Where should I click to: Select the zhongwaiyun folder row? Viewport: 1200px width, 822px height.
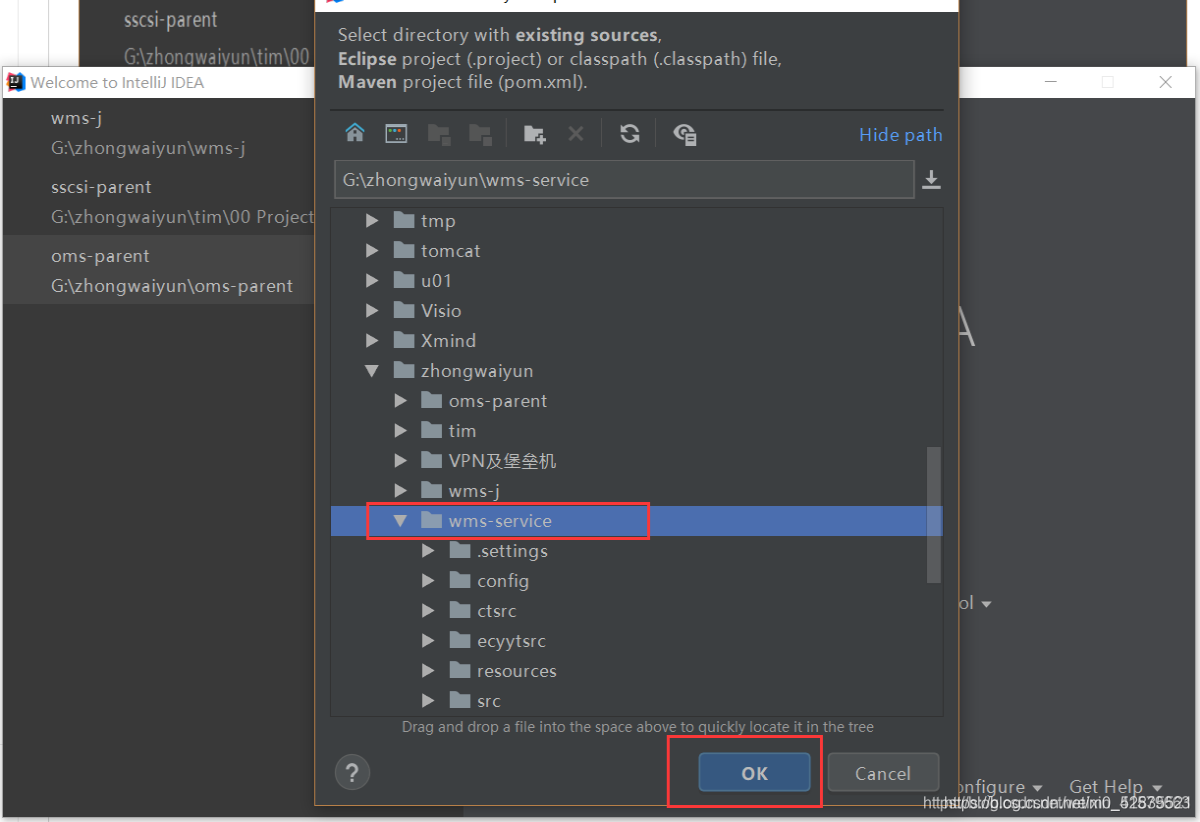pyautogui.click(x=636, y=370)
